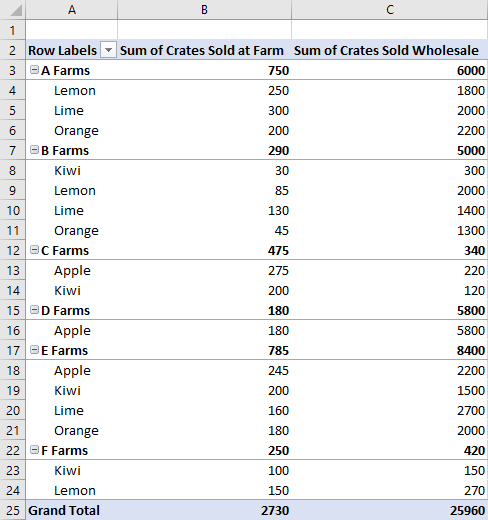Viewport: 488px width, 520px height.
Task: Select the Grand Total label cell
Action: tap(72, 510)
